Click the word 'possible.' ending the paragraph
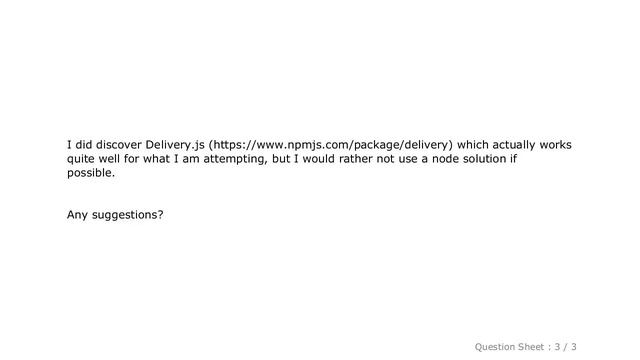Image resolution: width=640 pixels, height=360 pixels. (91, 173)
